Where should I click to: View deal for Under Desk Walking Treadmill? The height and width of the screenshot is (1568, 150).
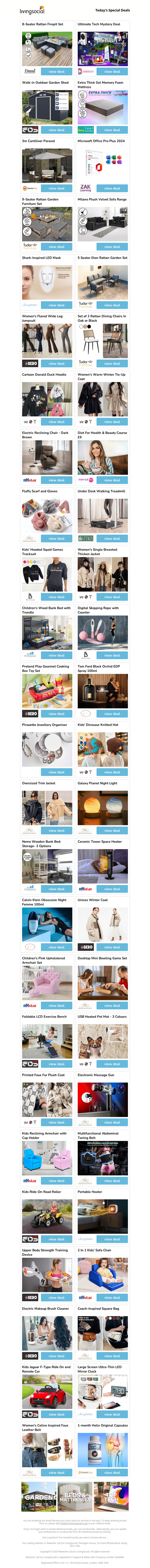[112, 539]
